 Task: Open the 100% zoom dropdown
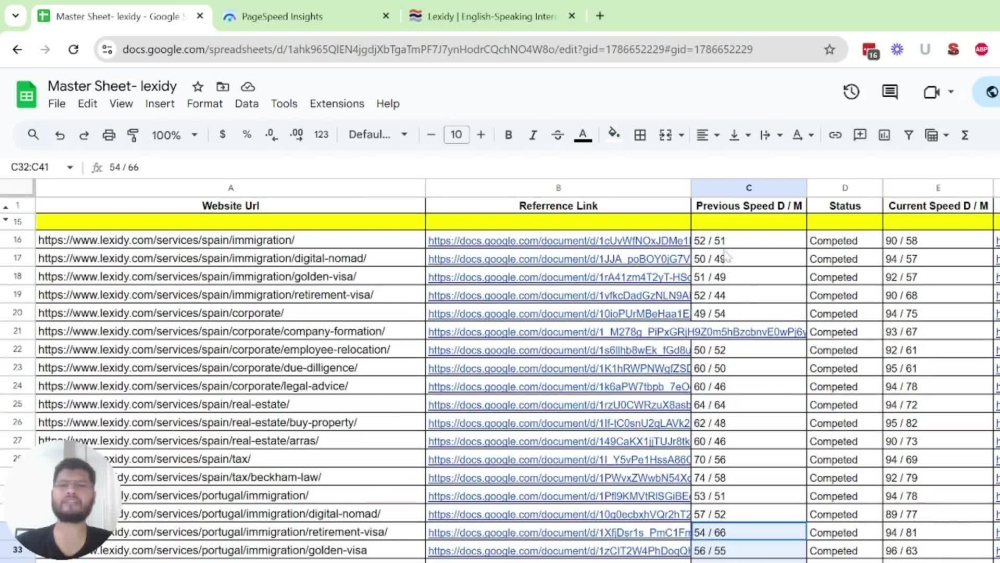(x=174, y=135)
